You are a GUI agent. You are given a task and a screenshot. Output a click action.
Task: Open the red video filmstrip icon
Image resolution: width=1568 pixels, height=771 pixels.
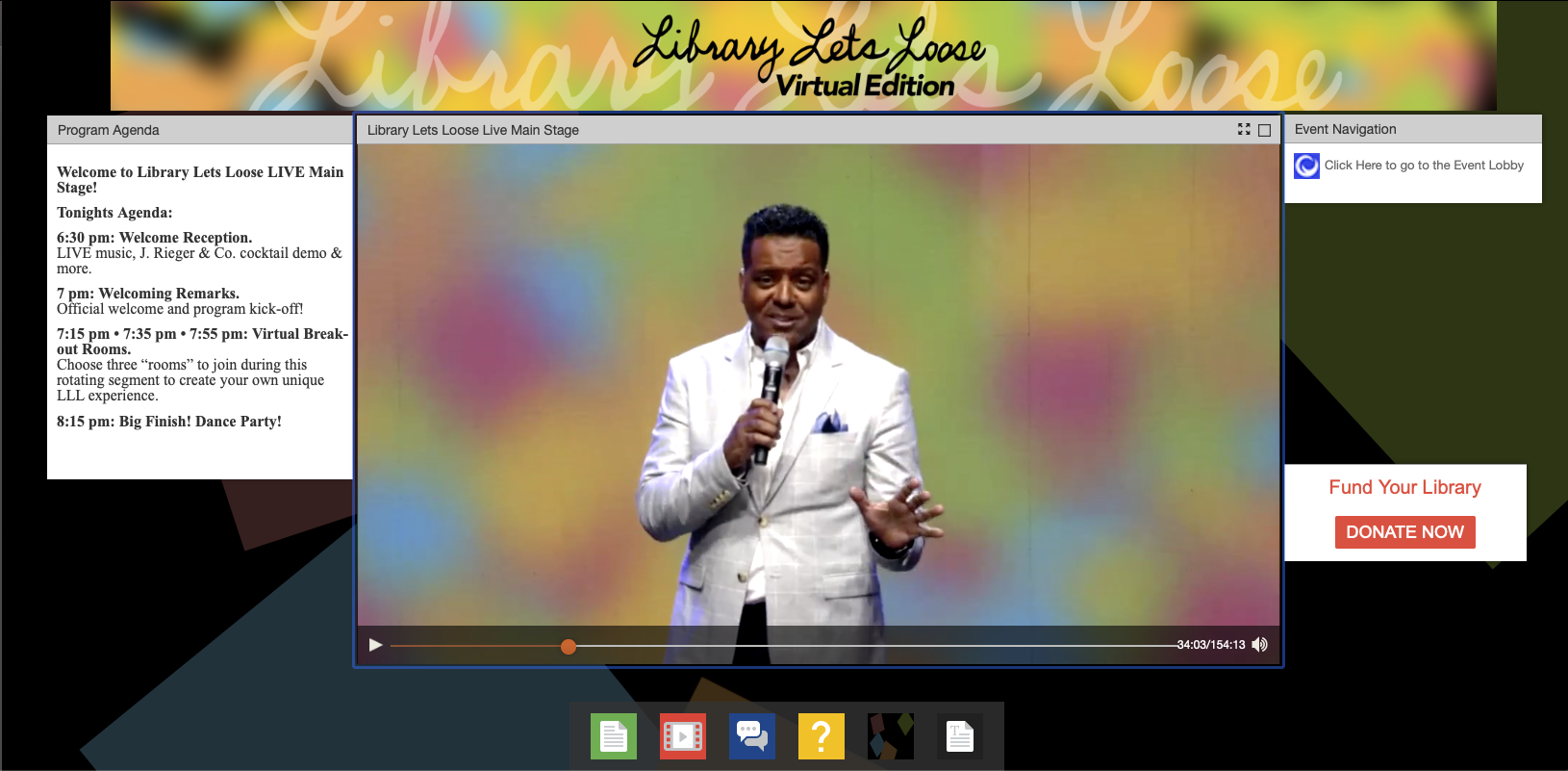[683, 736]
